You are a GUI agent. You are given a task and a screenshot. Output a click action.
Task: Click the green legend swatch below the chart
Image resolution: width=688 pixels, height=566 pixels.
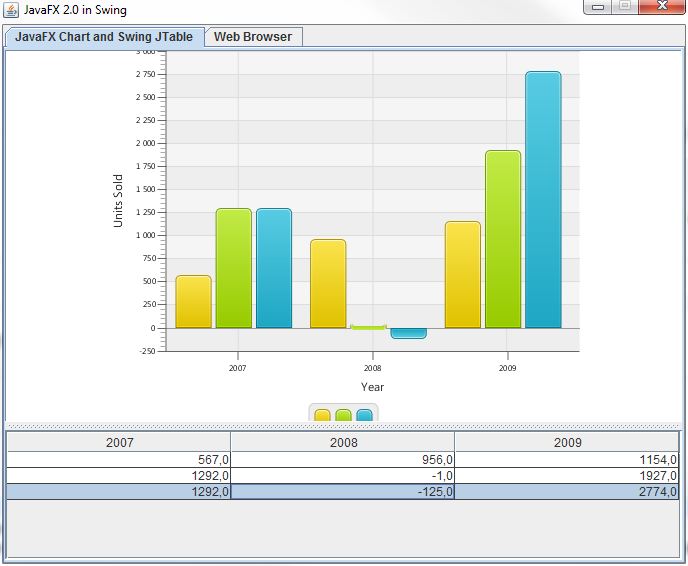click(x=343, y=415)
